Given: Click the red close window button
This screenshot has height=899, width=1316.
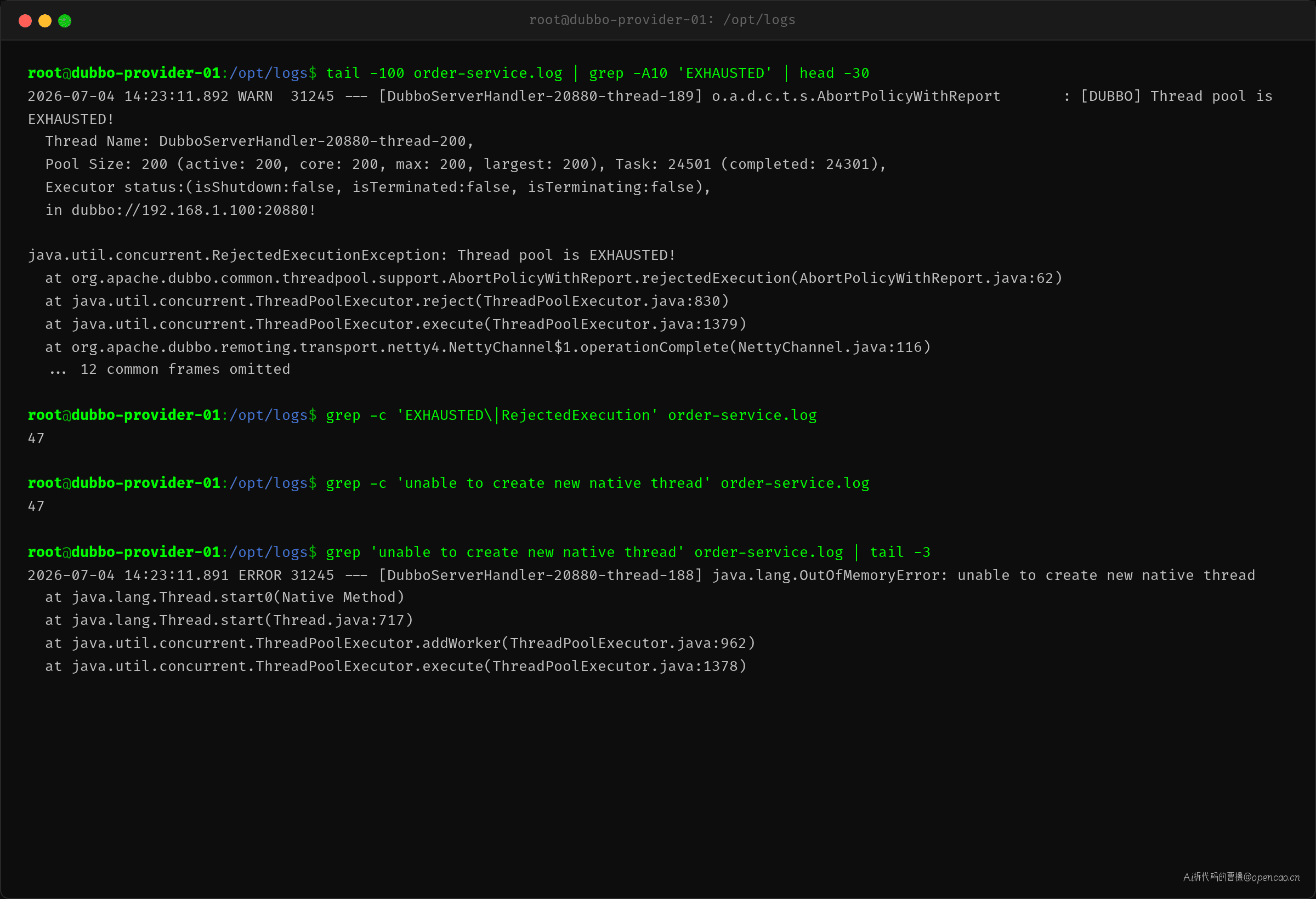Looking at the screenshot, I should [25, 21].
